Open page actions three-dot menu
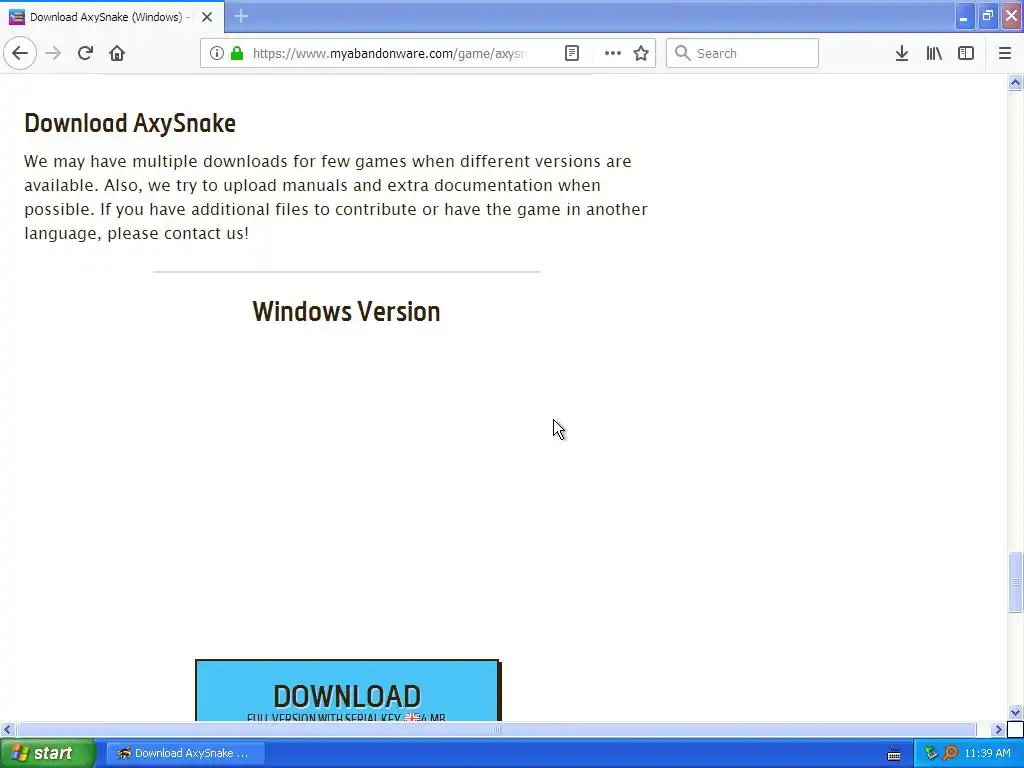The width and height of the screenshot is (1024, 768). tap(612, 53)
